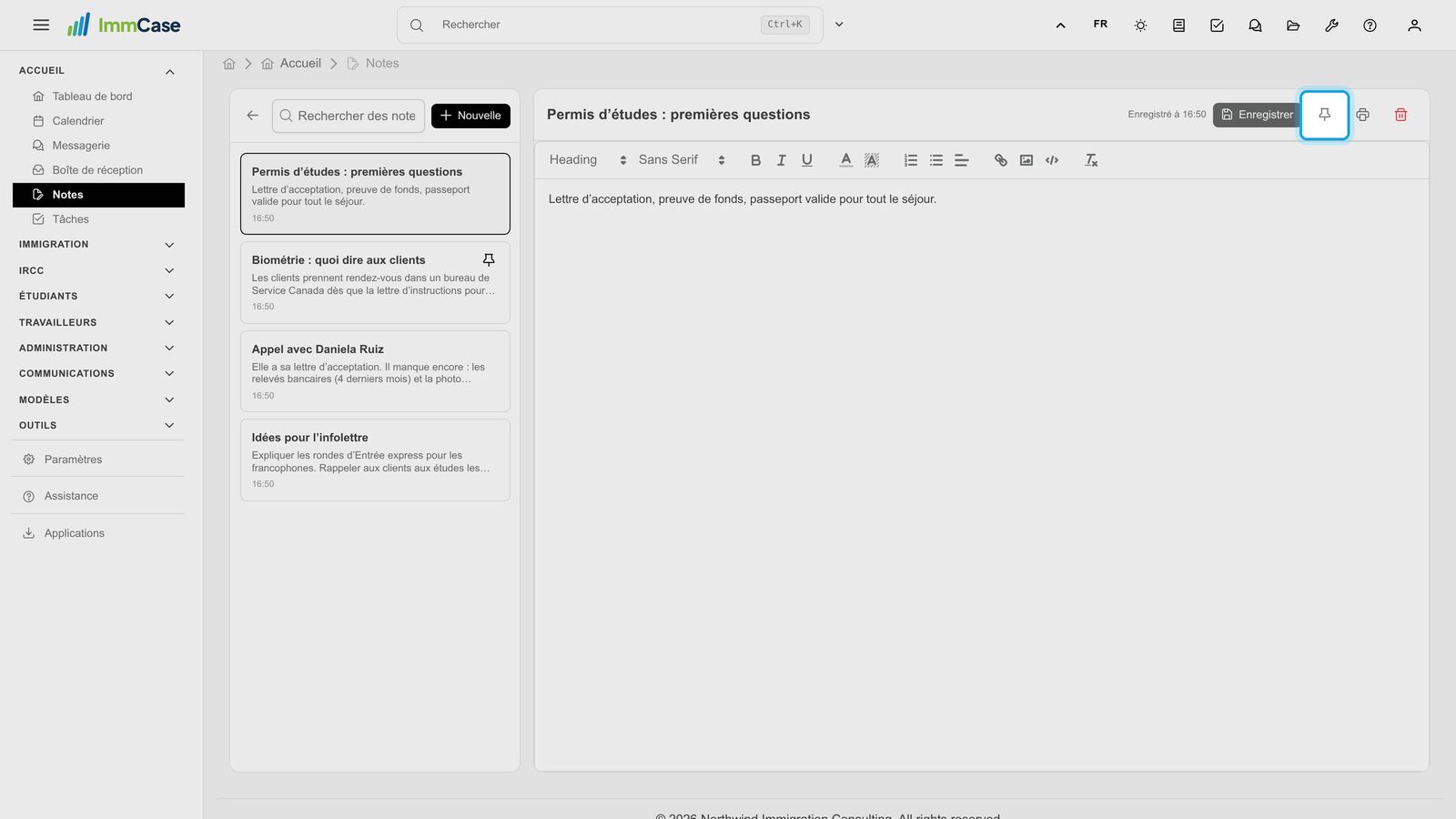Open Calendrier in sidebar
1456x819 pixels.
tap(98, 121)
